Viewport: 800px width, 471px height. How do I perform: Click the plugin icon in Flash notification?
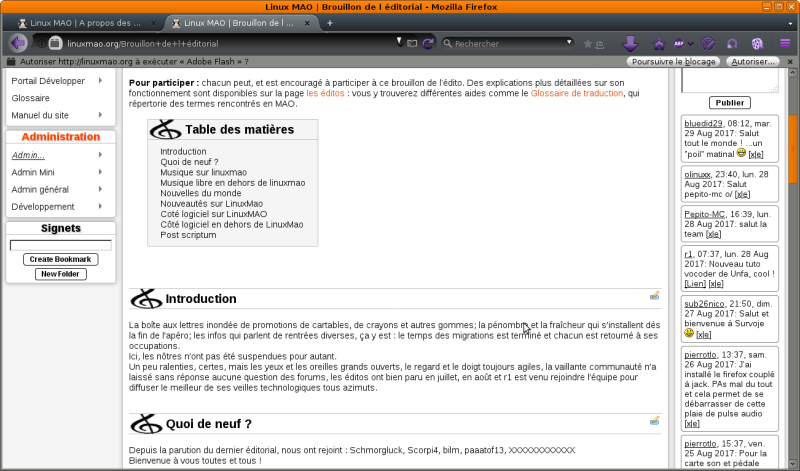pyautogui.click(x=11, y=62)
